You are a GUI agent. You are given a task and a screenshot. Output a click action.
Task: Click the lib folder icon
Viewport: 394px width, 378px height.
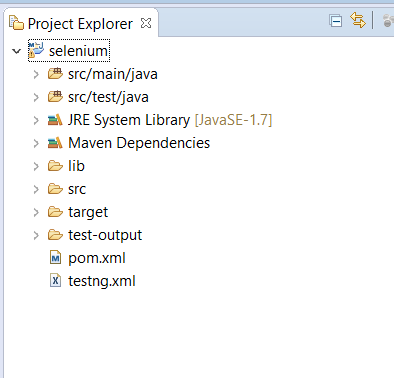(x=55, y=166)
